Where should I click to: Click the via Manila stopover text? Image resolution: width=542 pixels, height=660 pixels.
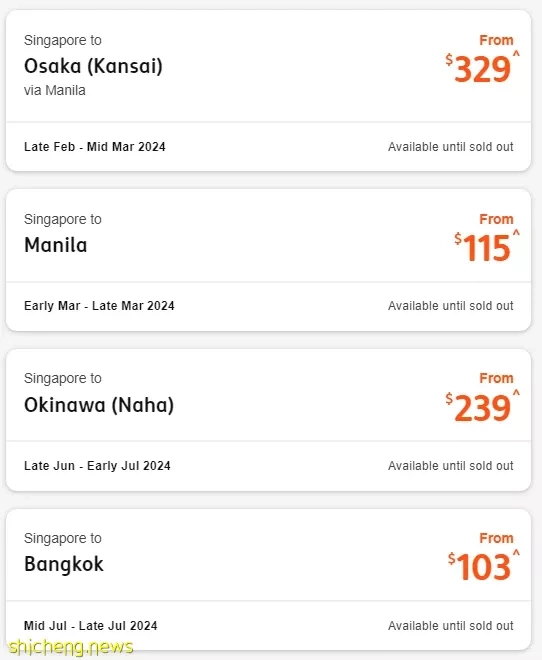(55, 90)
